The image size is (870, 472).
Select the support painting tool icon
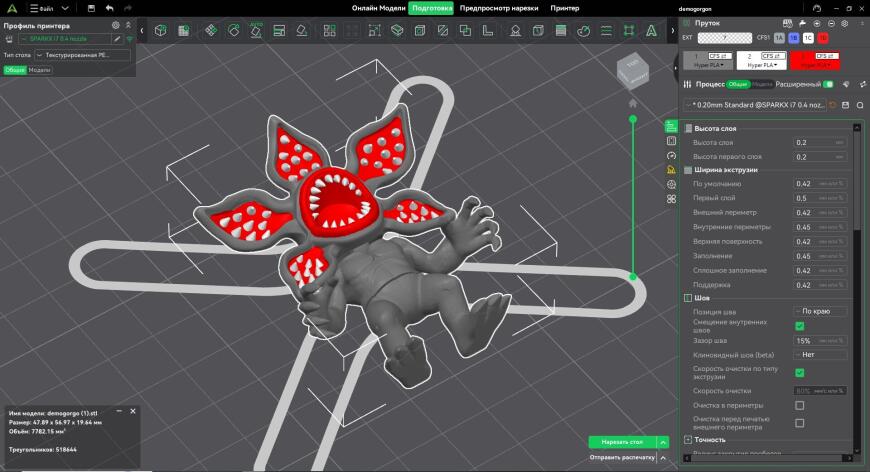pos(515,31)
